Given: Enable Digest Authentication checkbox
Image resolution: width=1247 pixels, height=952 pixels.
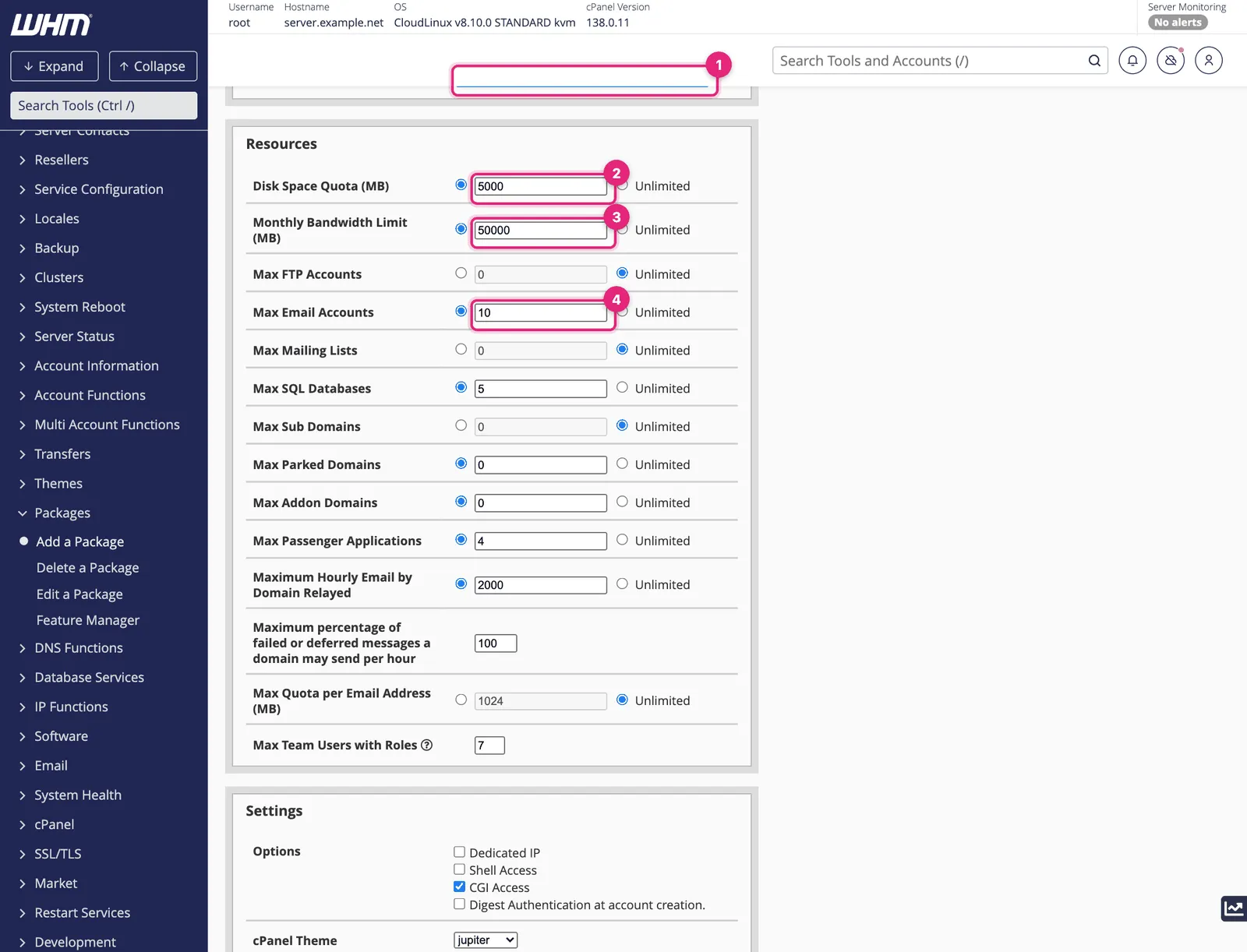Looking at the screenshot, I should (x=460, y=904).
